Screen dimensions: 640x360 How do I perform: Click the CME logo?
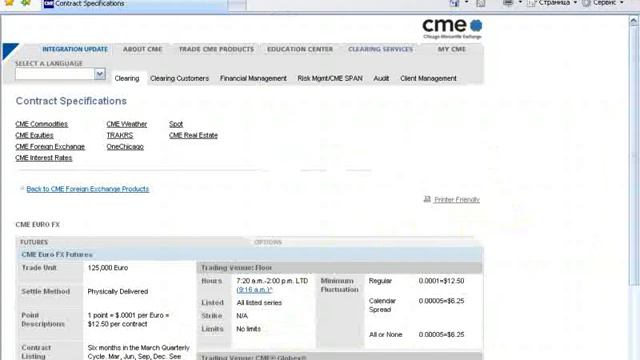pos(452,28)
